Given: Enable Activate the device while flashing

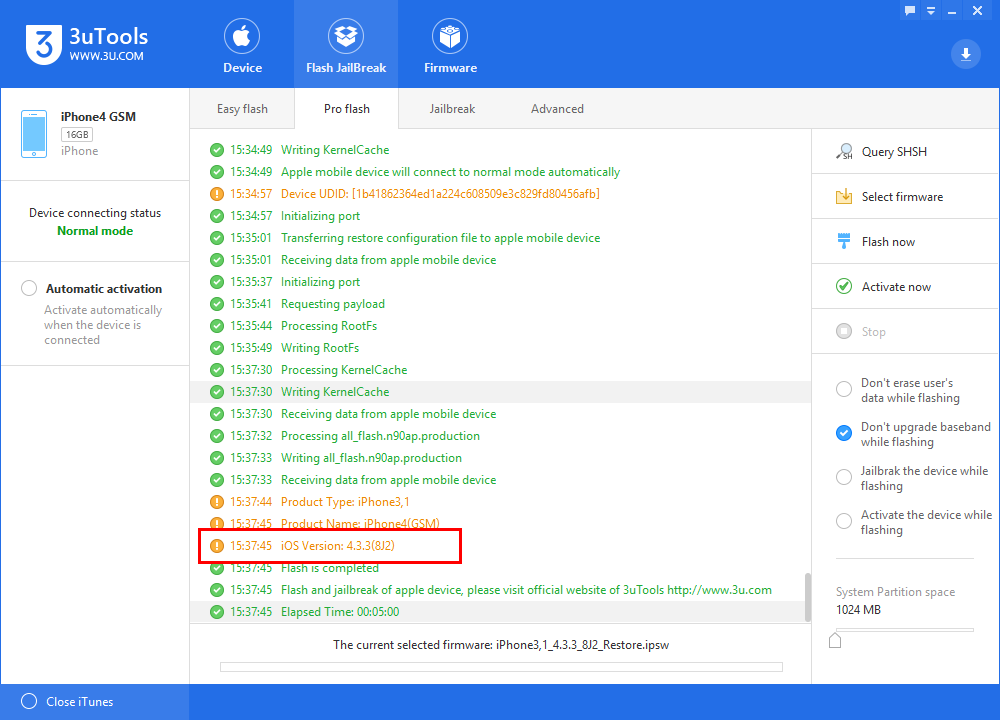Looking at the screenshot, I should point(844,521).
